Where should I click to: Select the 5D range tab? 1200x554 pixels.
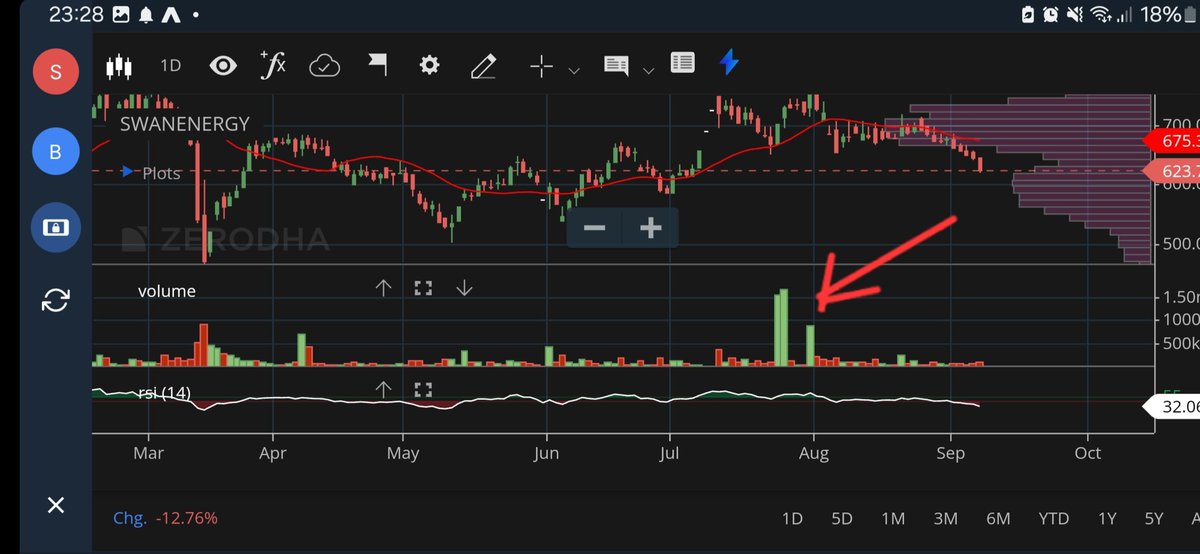842,518
